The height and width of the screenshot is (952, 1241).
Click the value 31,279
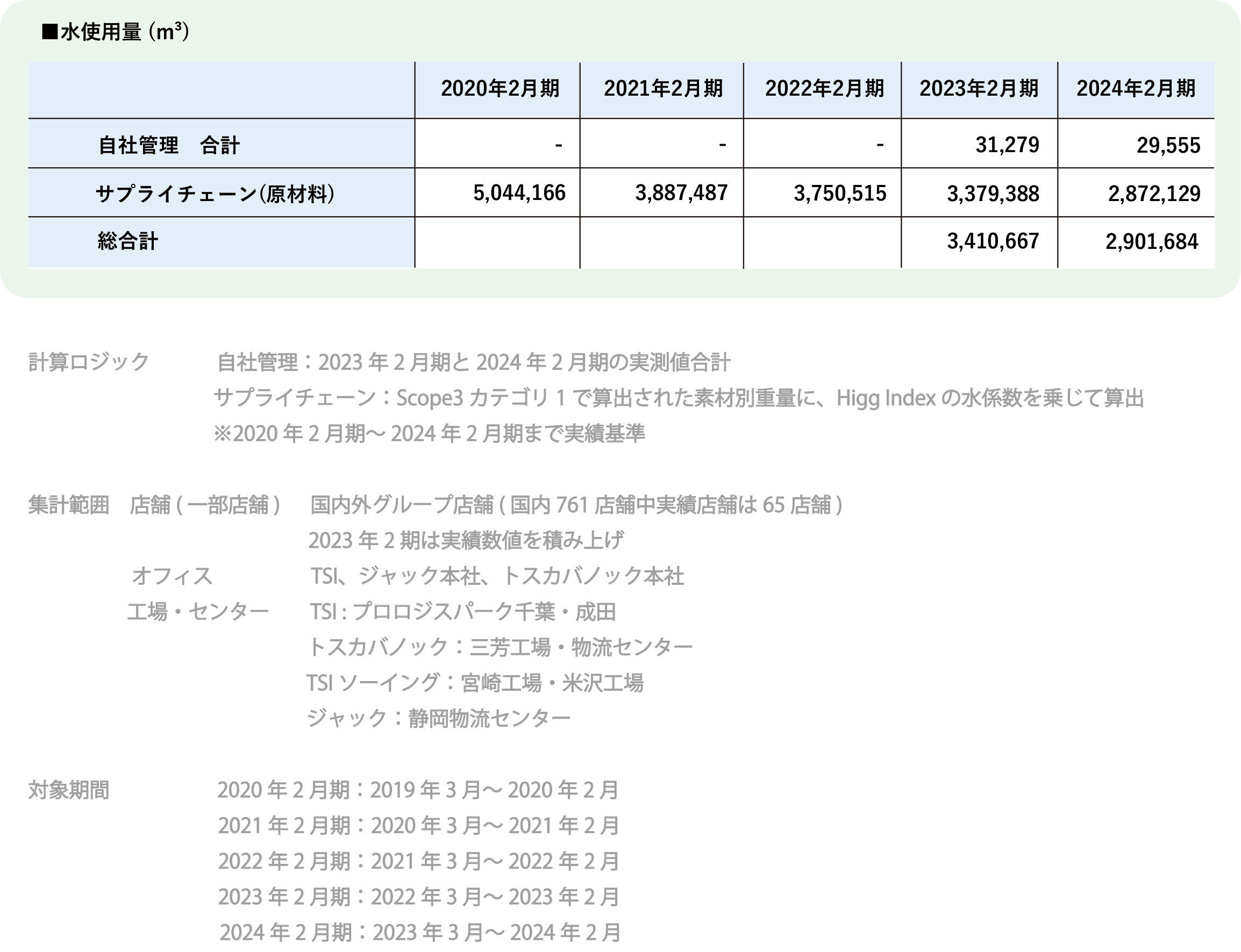[x=1007, y=145]
